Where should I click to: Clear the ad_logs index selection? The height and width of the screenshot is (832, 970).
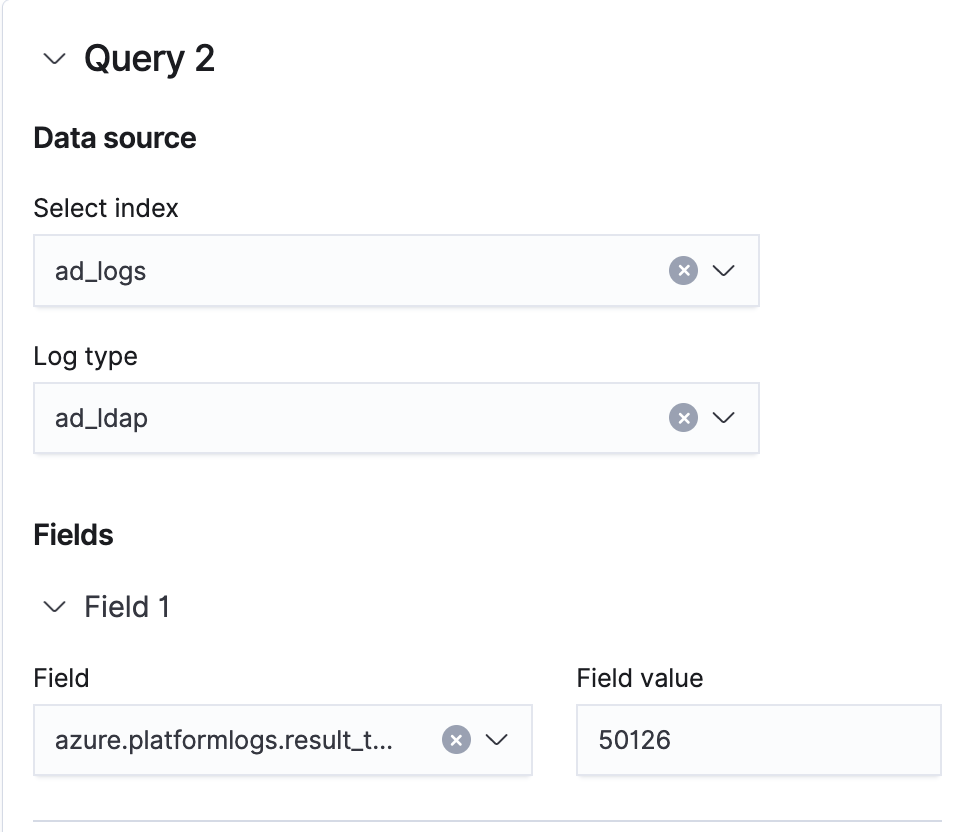683,271
